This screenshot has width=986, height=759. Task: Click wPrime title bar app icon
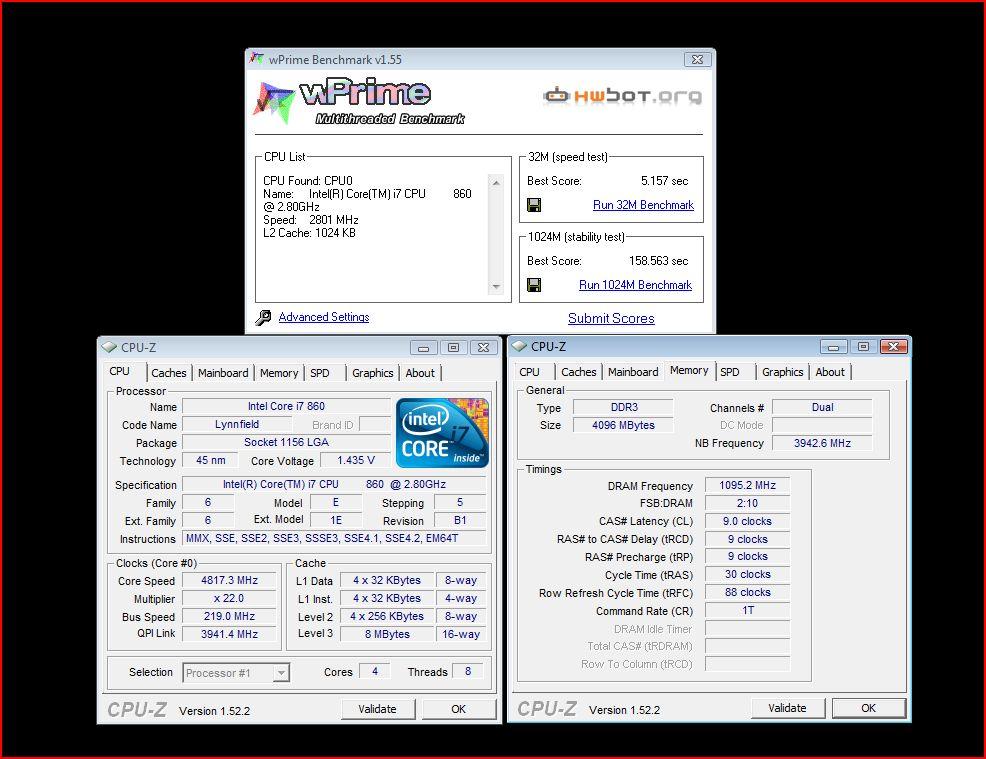[257, 59]
